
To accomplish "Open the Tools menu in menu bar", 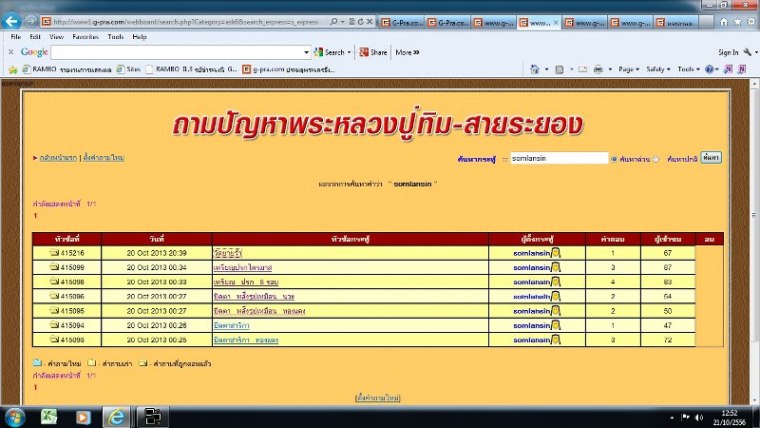I will click(116, 36).
